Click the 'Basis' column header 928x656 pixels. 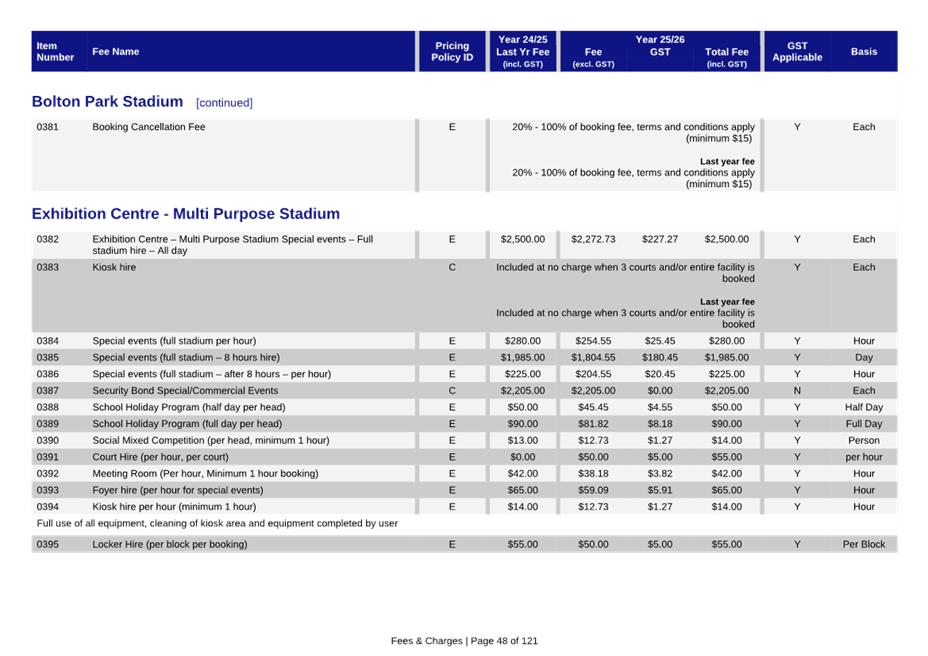pyautogui.click(x=864, y=52)
